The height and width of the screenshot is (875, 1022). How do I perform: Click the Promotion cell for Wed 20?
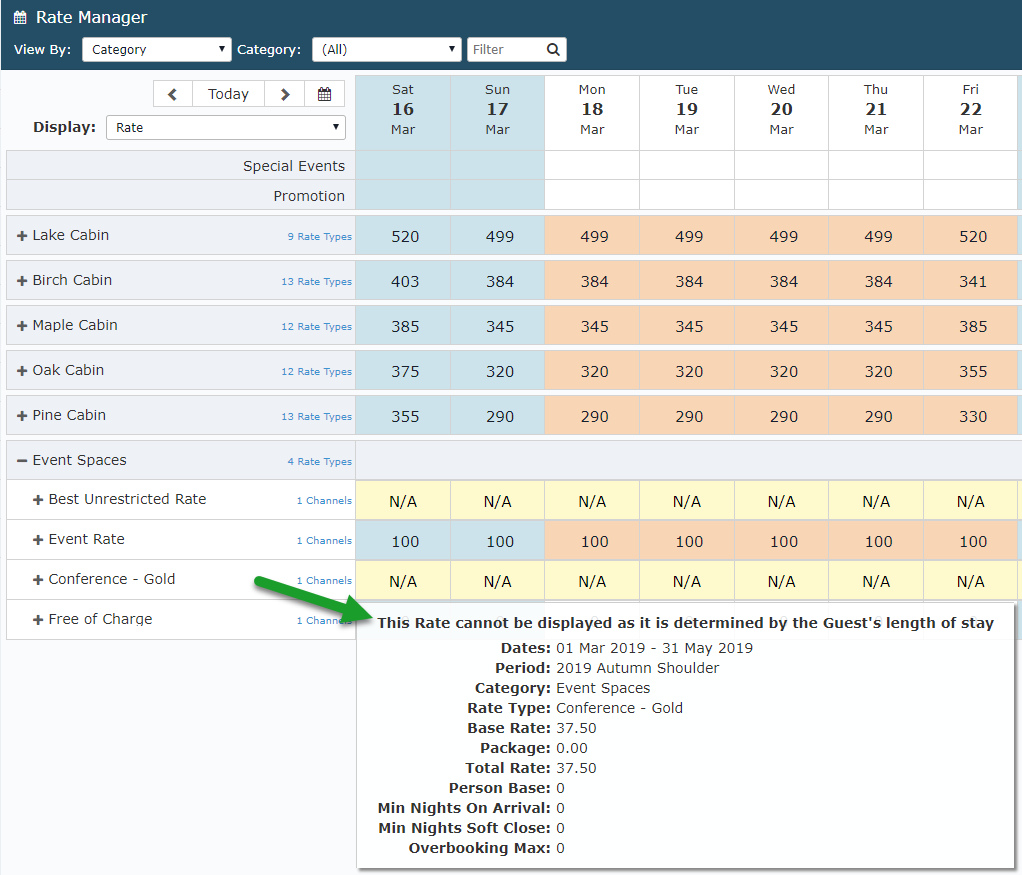click(781, 195)
